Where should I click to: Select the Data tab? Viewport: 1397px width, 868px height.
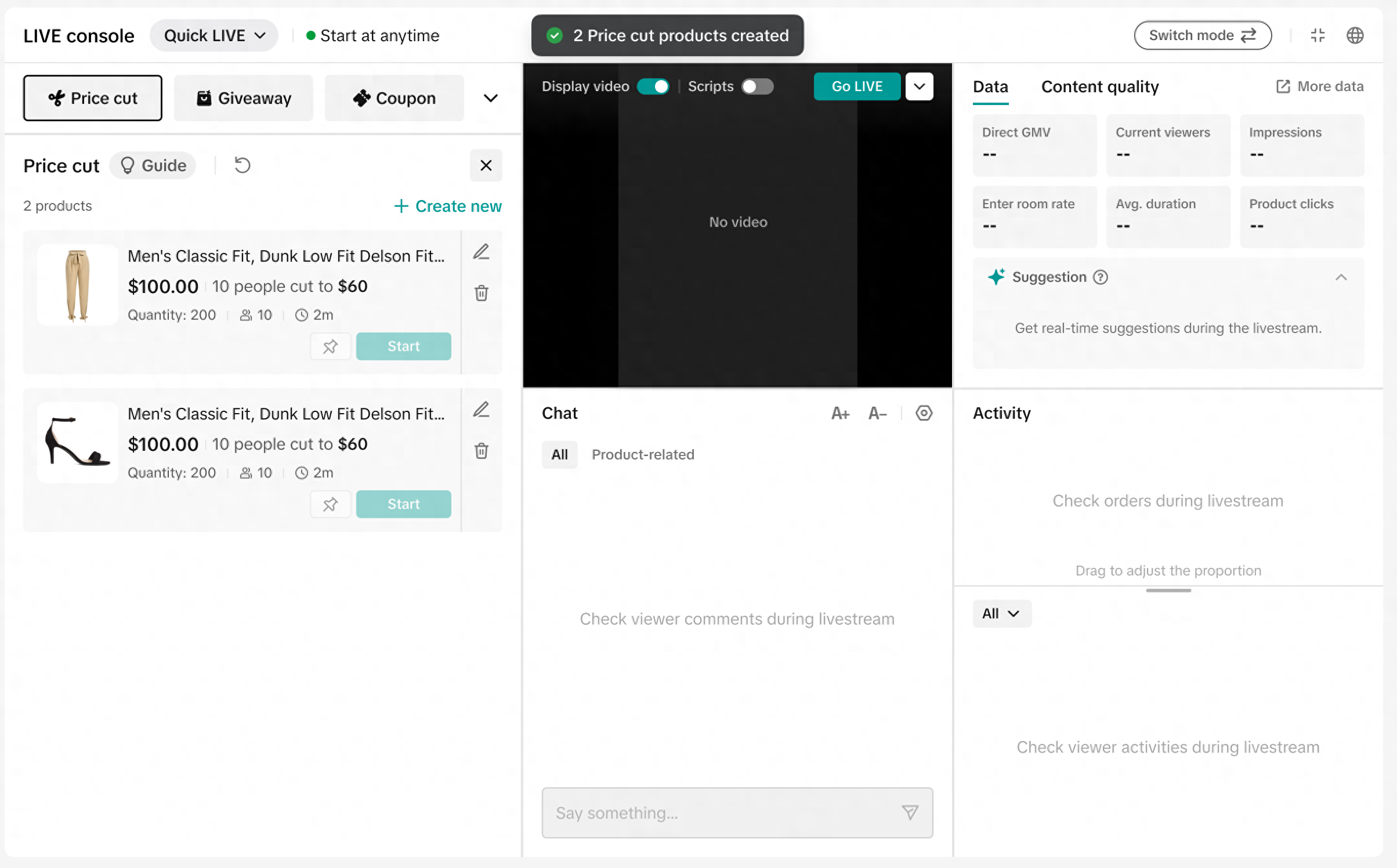tap(990, 86)
